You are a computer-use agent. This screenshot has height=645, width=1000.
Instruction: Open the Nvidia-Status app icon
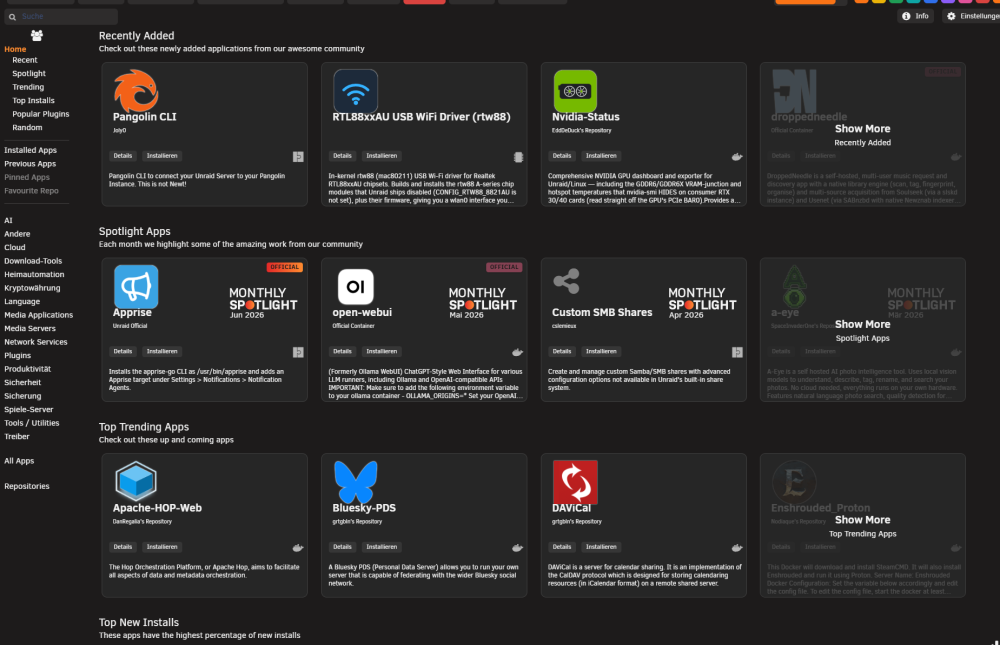(575, 91)
